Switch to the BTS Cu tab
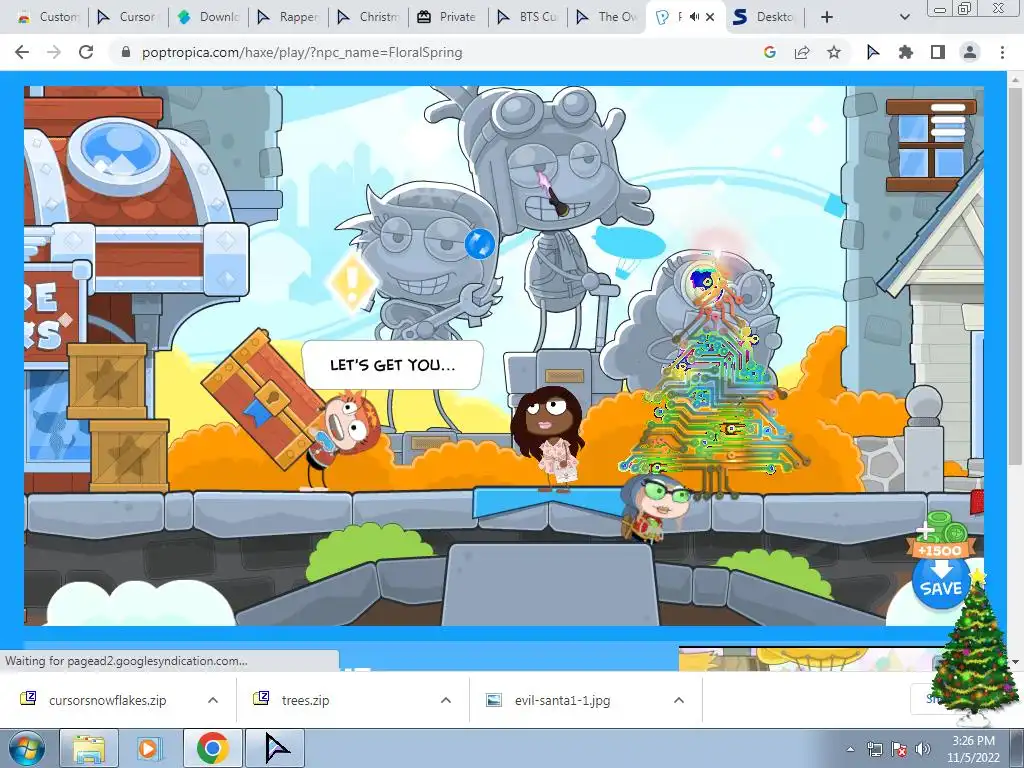 528,17
